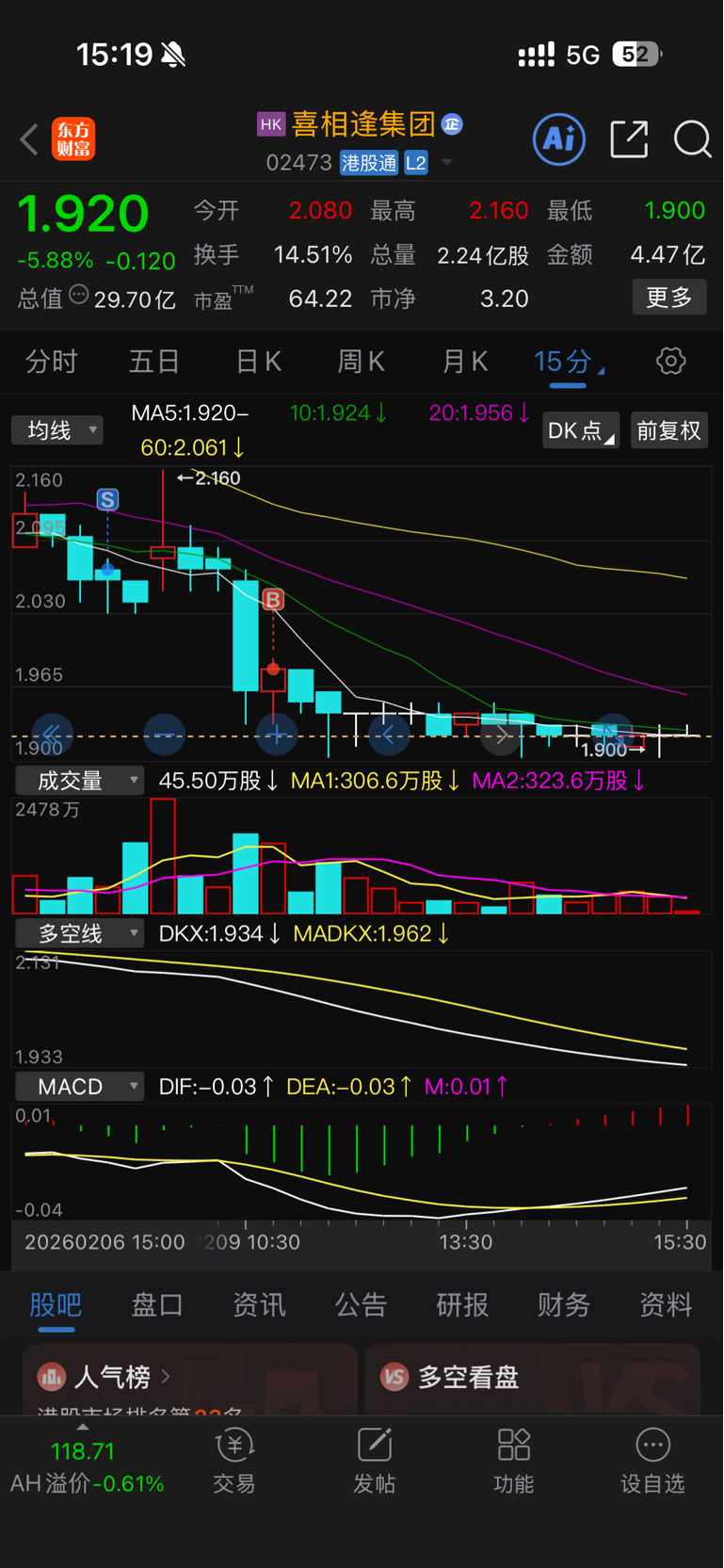The height and width of the screenshot is (1568, 724).
Task: Tap the back arrow icon
Action: coord(29,139)
